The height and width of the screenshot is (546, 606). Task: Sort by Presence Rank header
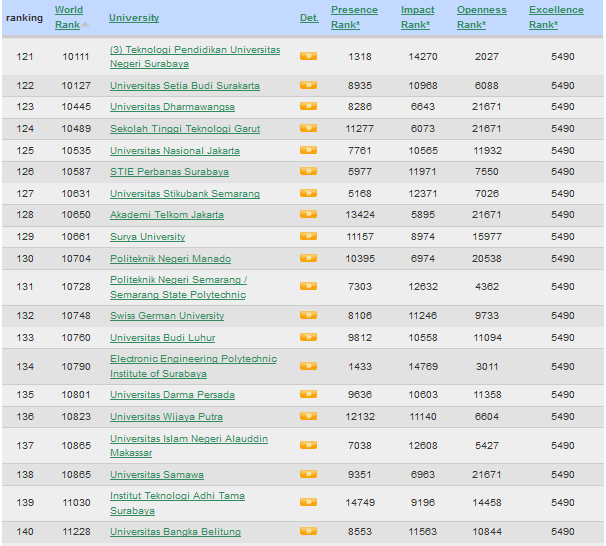[354, 17]
